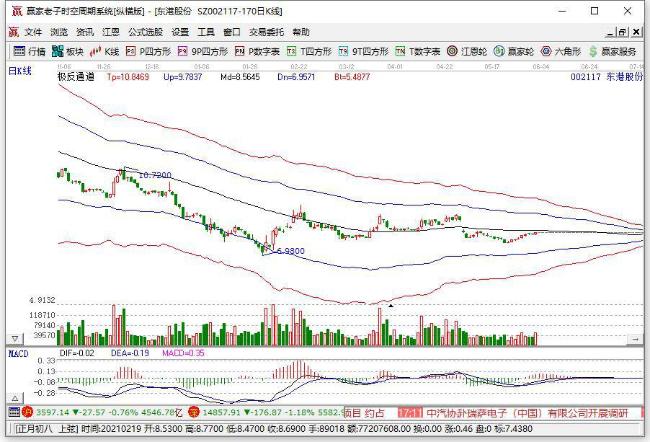650x442 pixels.
Task: Click the app logo in title bar
Action: click(x=17, y=11)
